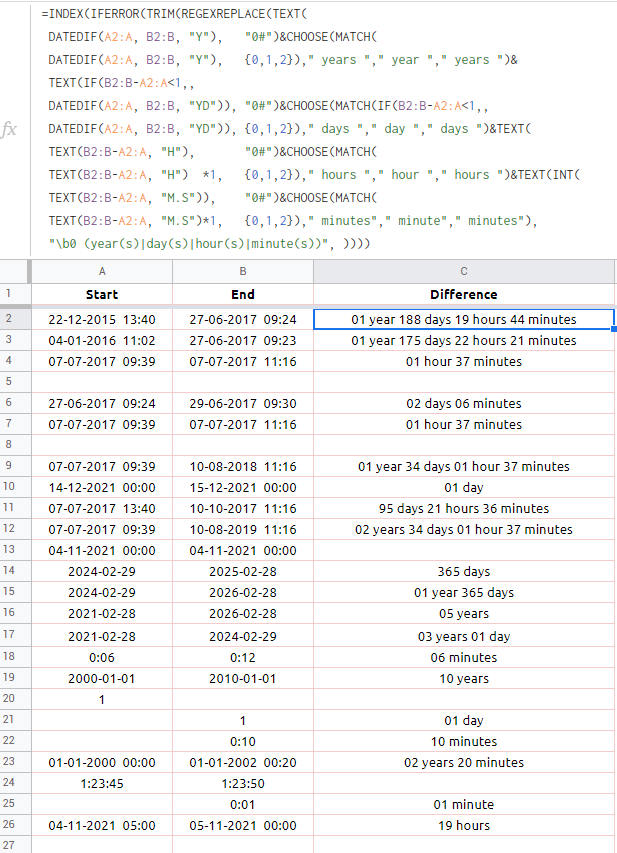
Task: Click Start cell containing 1 in row 20
Action: [102, 700]
